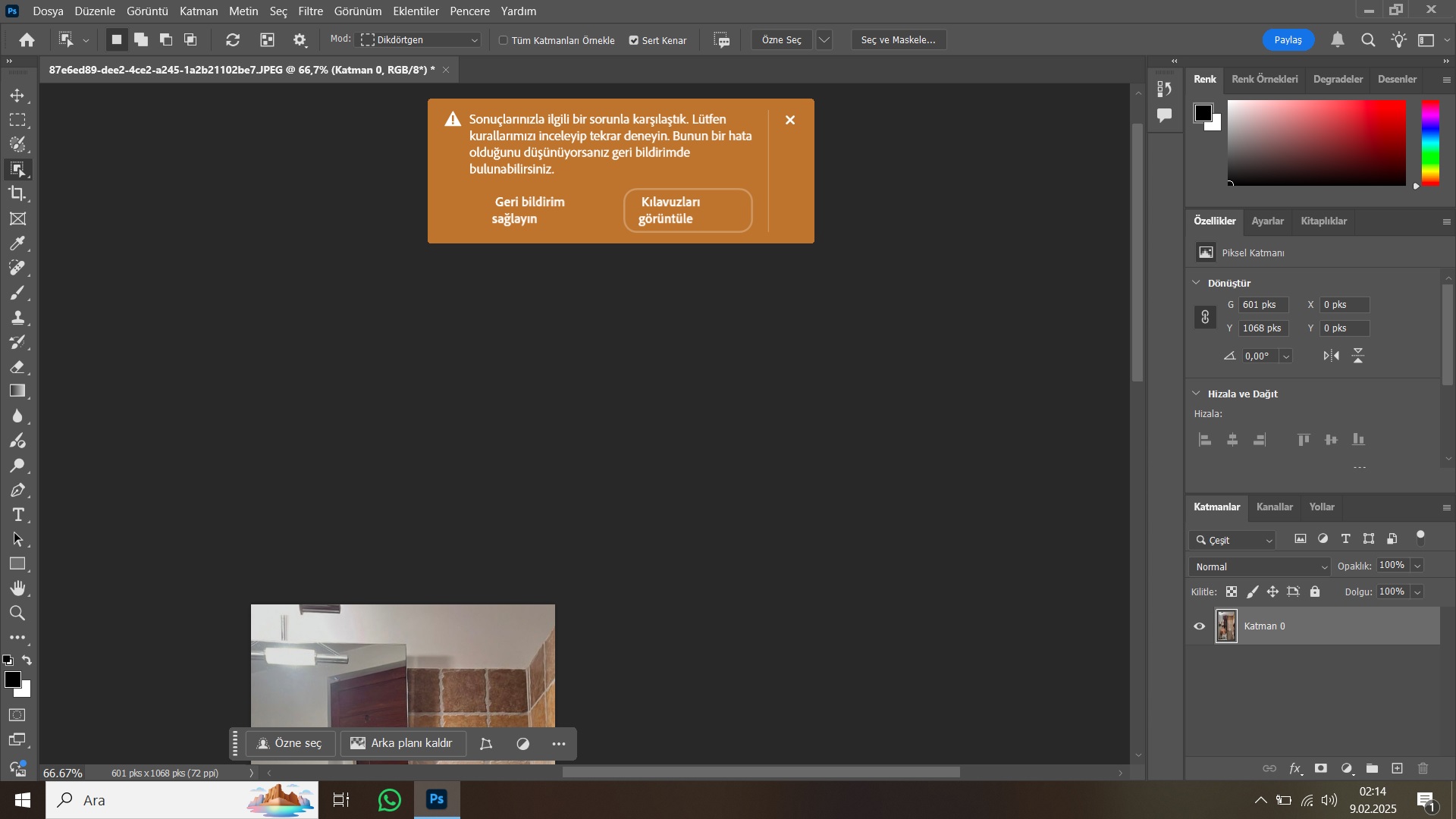Uncheck the Sert Kenar checkbox
This screenshot has height=819, width=1456.
tap(634, 40)
